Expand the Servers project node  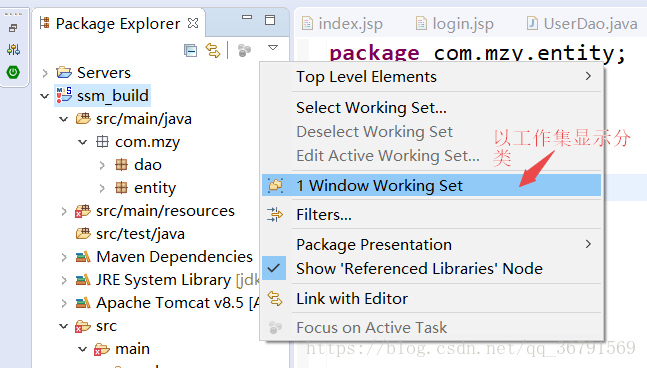(x=45, y=73)
